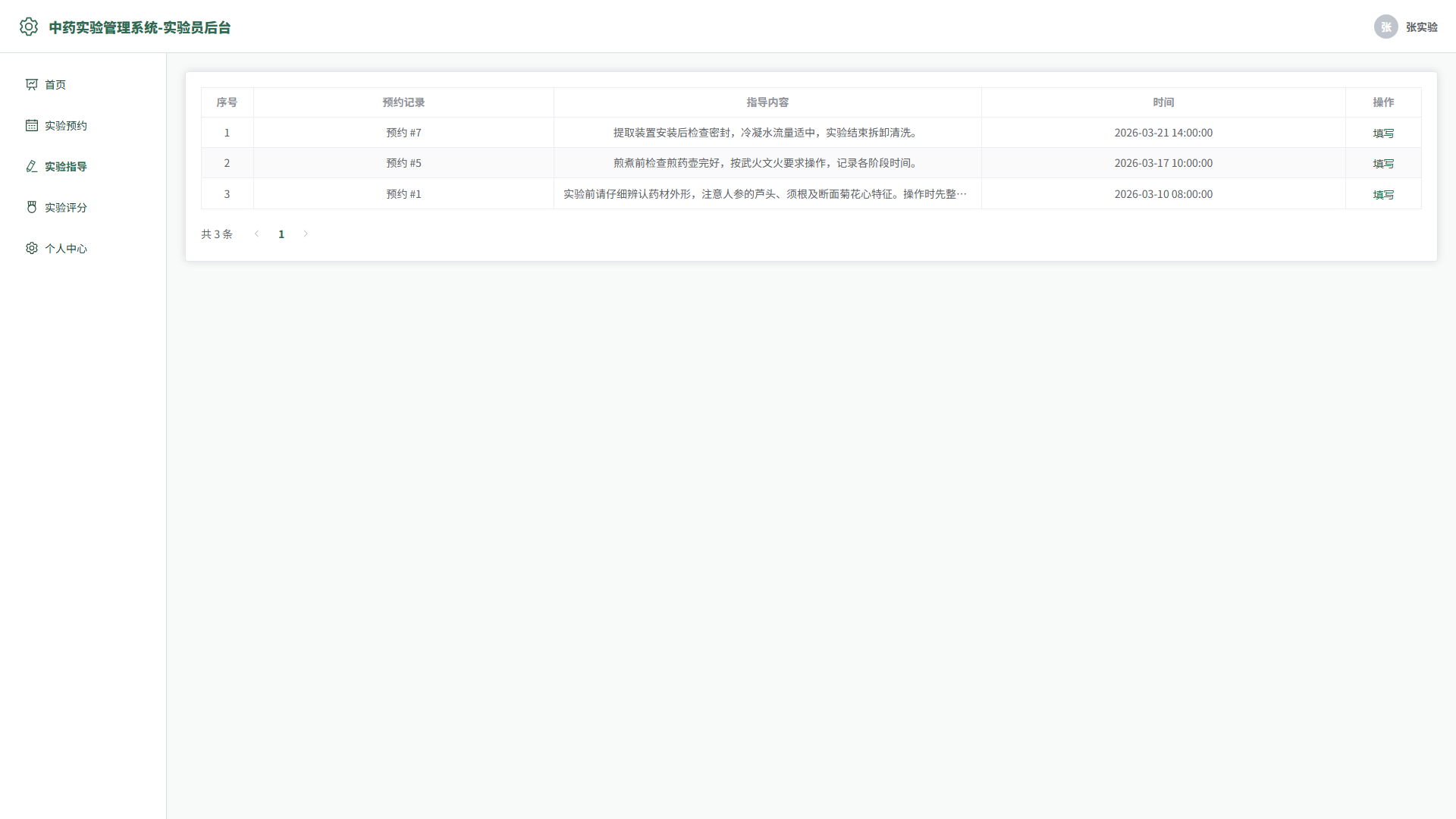Image resolution: width=1456 pixels, height=819 pixels.
Task: Click the 2026-03-17 10:00:00 time cell
Action: coord(1163,163)
